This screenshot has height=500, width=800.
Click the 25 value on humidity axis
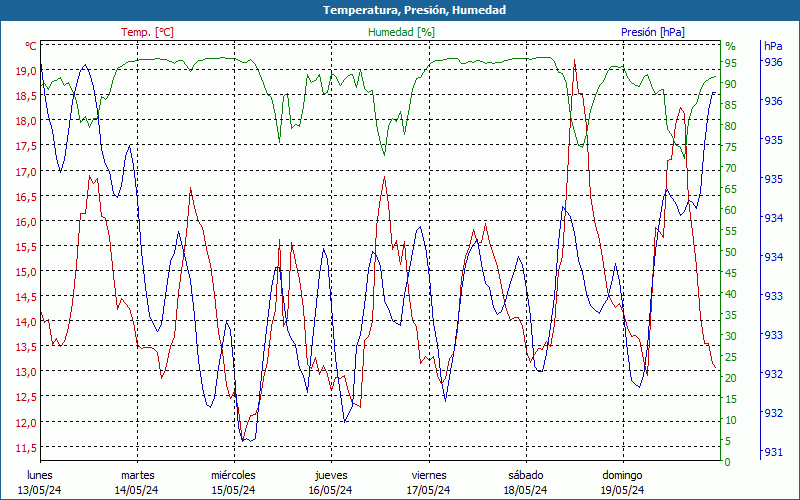(x=731, y=357)
